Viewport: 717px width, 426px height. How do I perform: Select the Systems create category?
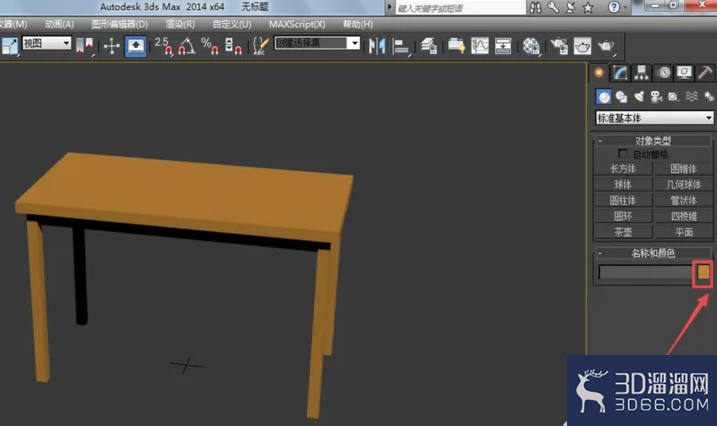[x=708, y=97]
